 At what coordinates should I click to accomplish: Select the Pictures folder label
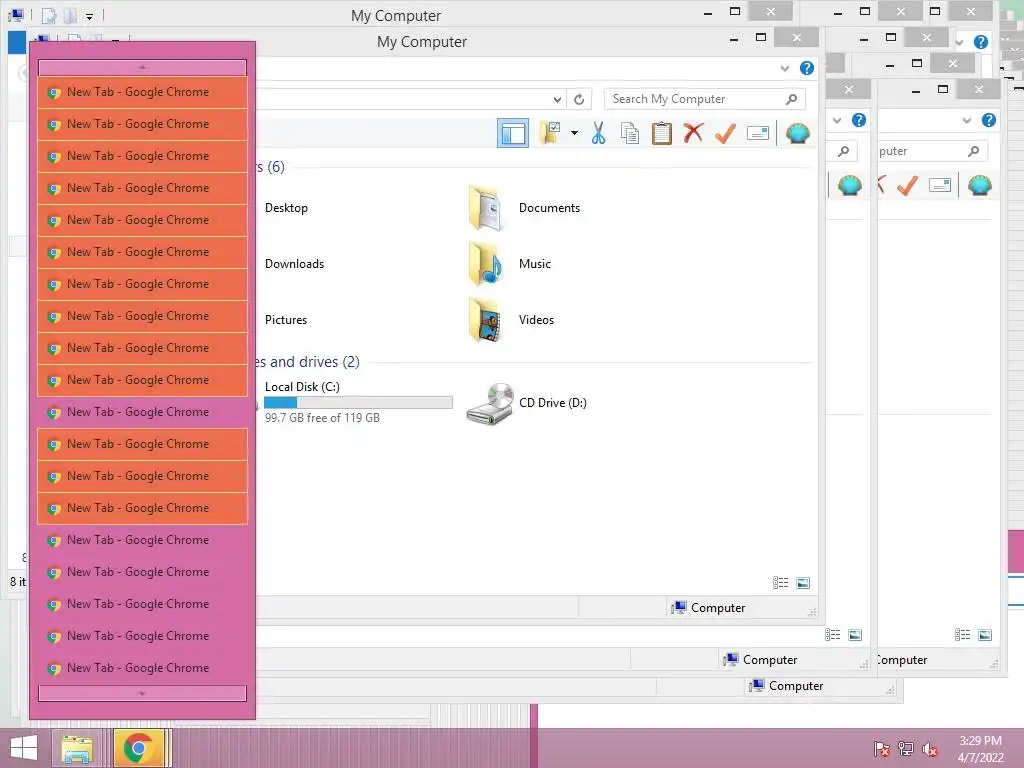(286, 320)
